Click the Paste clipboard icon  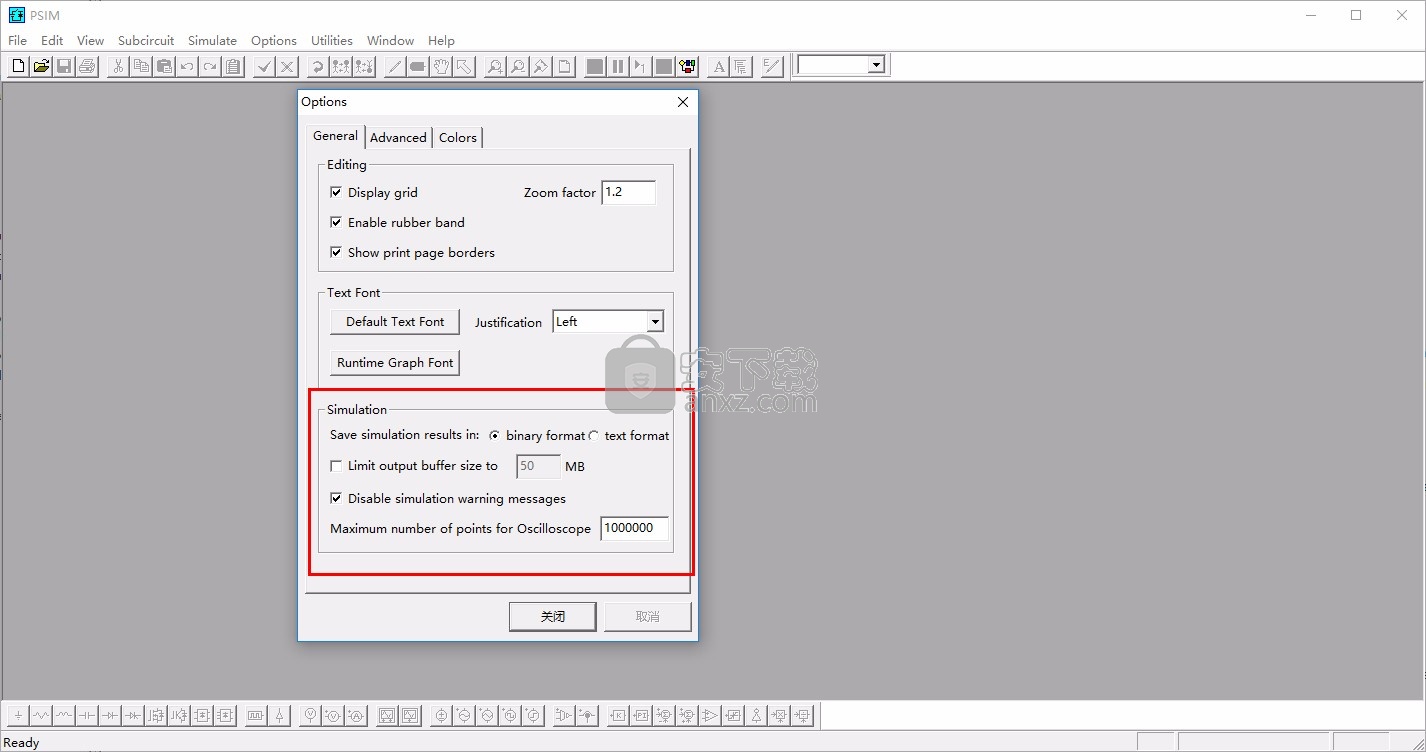pos(164,66)
